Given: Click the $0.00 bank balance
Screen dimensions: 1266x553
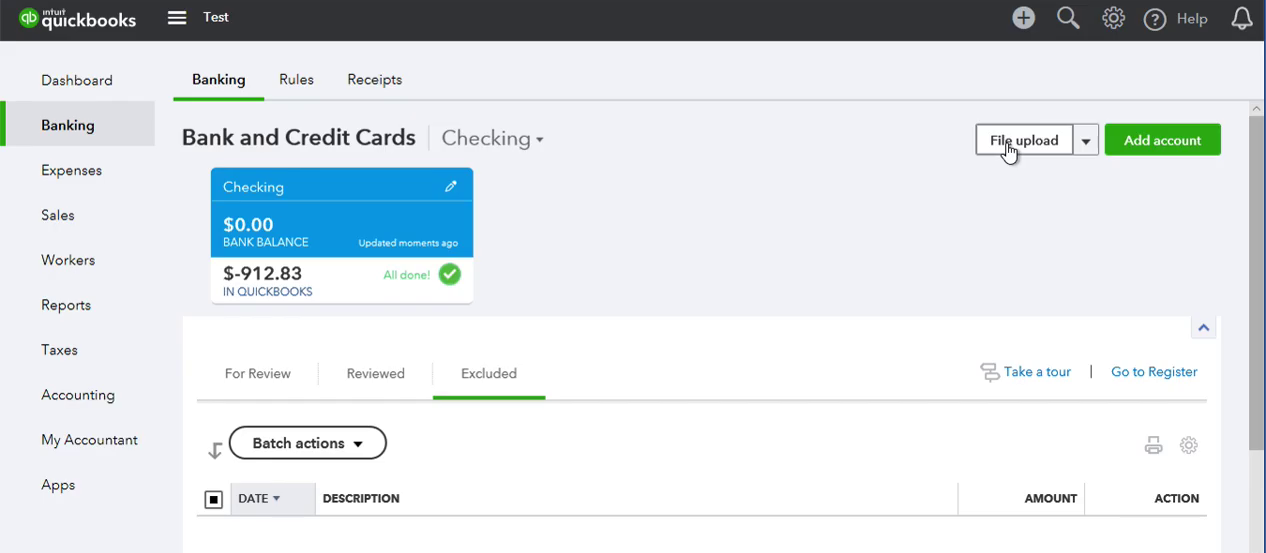Looking at the screenshot, I should 248,225.
